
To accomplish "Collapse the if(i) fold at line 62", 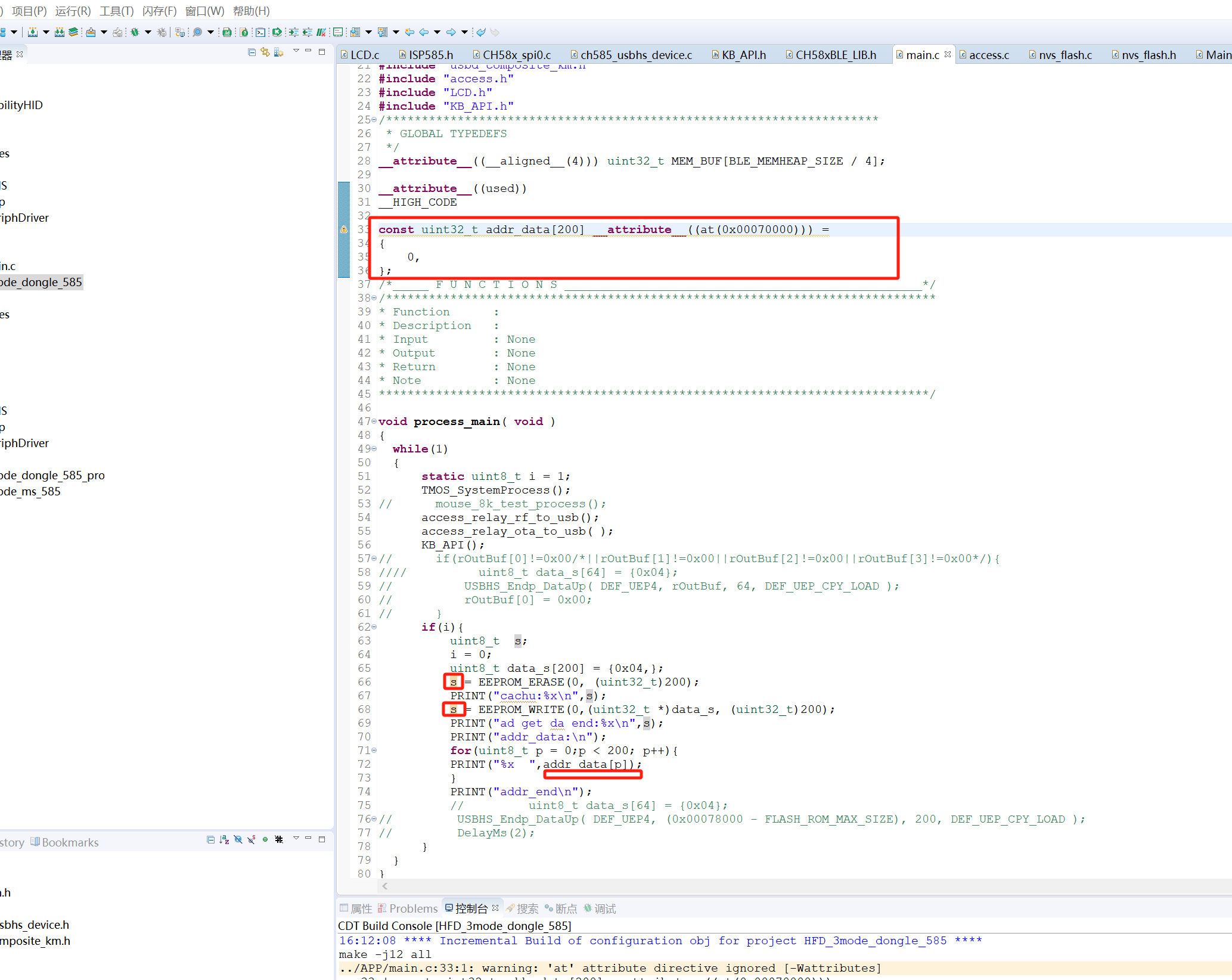I will coord(374,627).
